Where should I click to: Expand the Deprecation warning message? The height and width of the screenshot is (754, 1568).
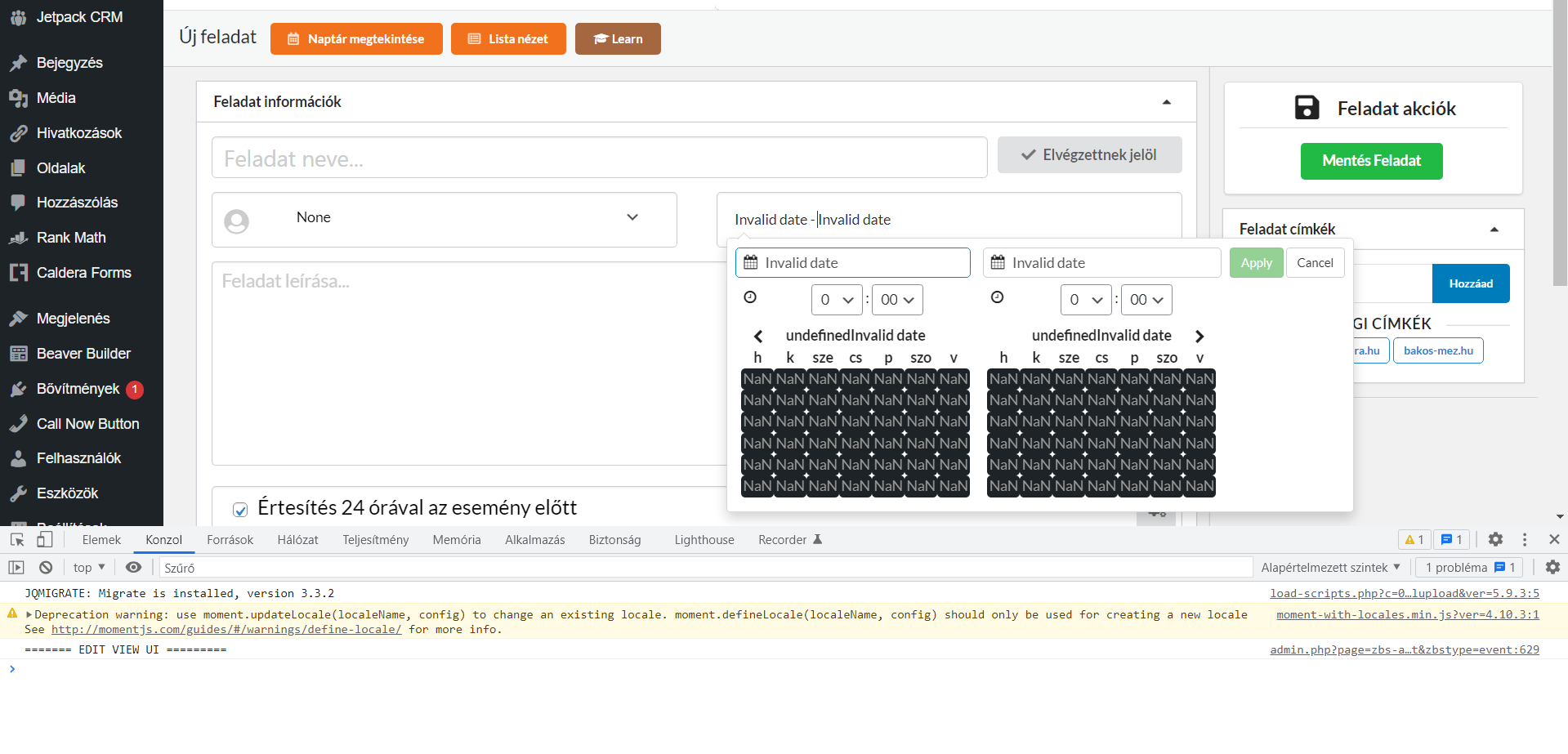point(29,615)
